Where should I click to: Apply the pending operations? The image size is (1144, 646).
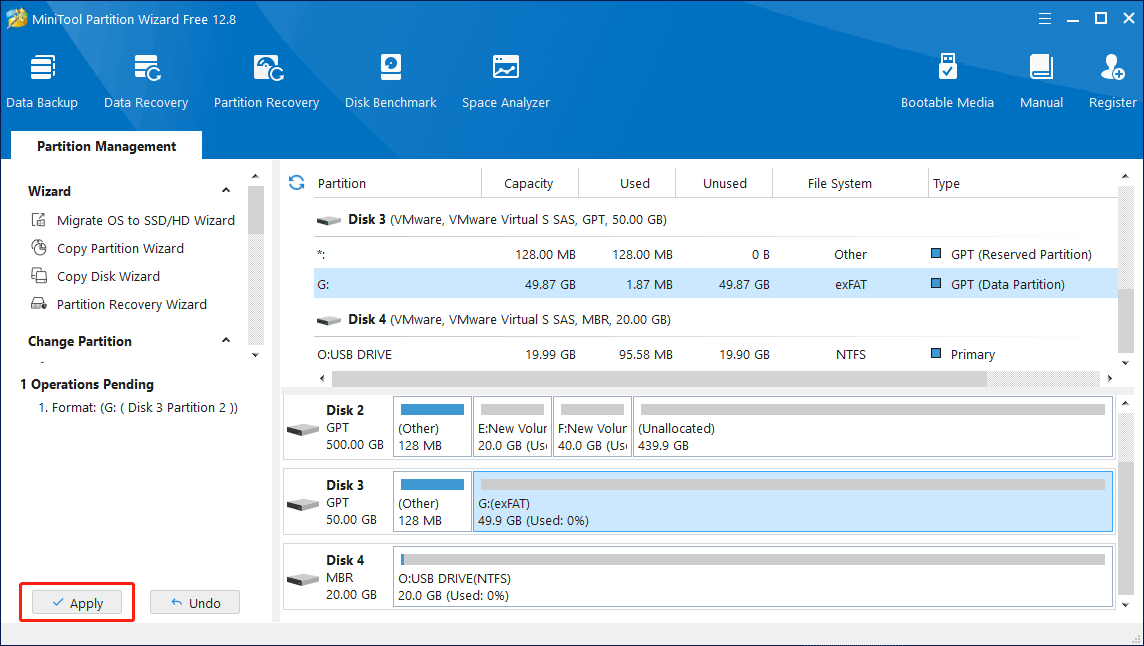click(x=77, y=603)
